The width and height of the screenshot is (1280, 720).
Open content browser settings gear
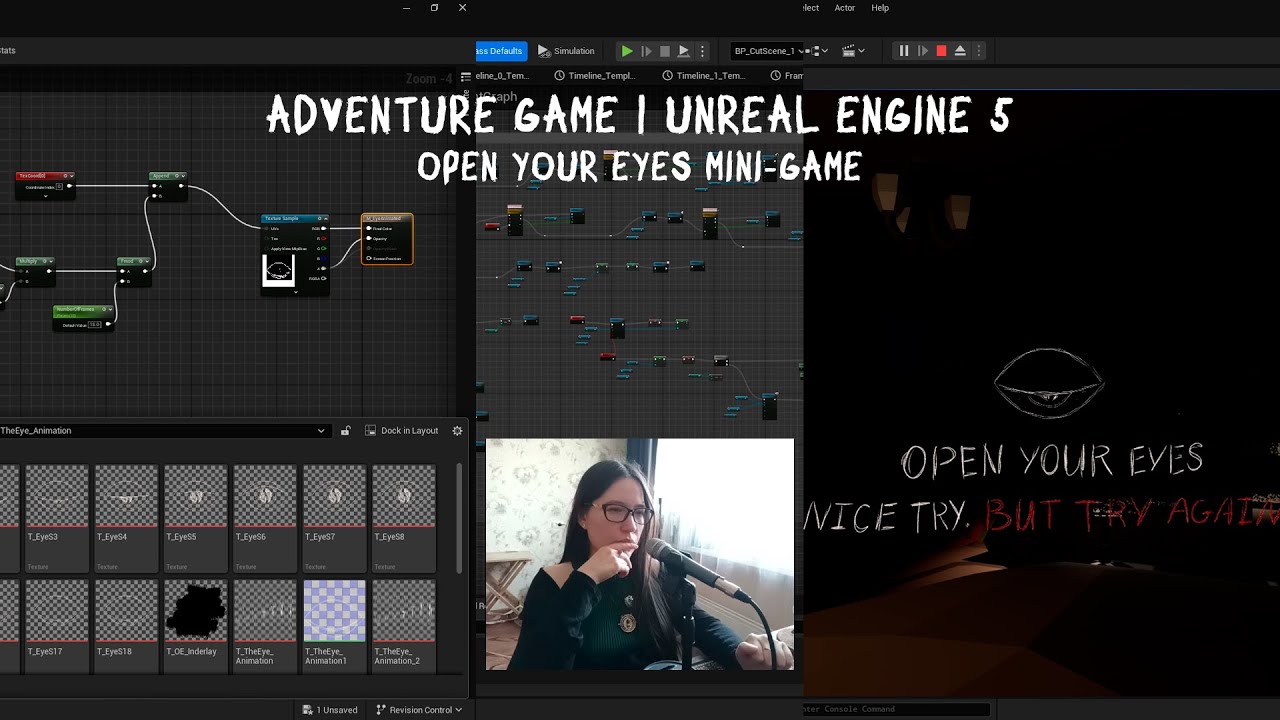[457, 431]
